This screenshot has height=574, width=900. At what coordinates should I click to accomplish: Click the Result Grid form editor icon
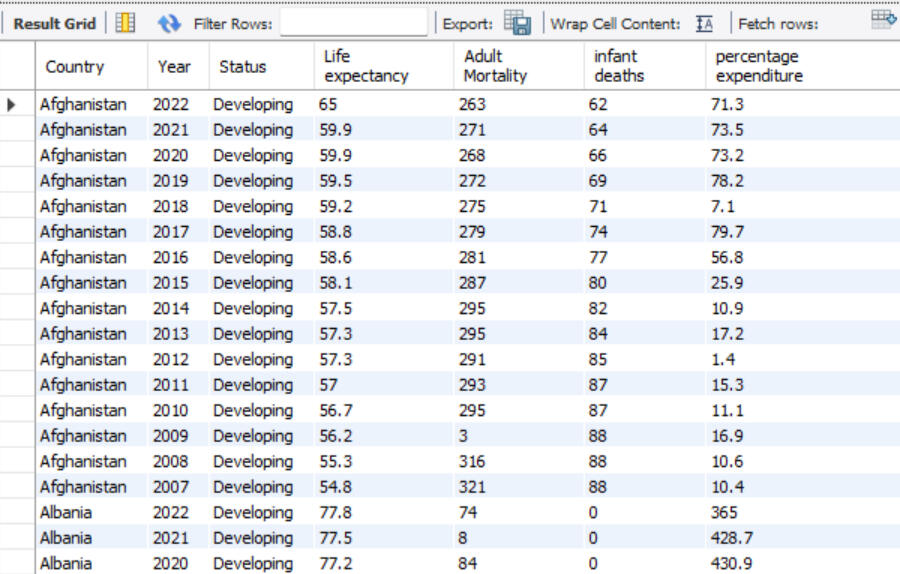[125, 23]
